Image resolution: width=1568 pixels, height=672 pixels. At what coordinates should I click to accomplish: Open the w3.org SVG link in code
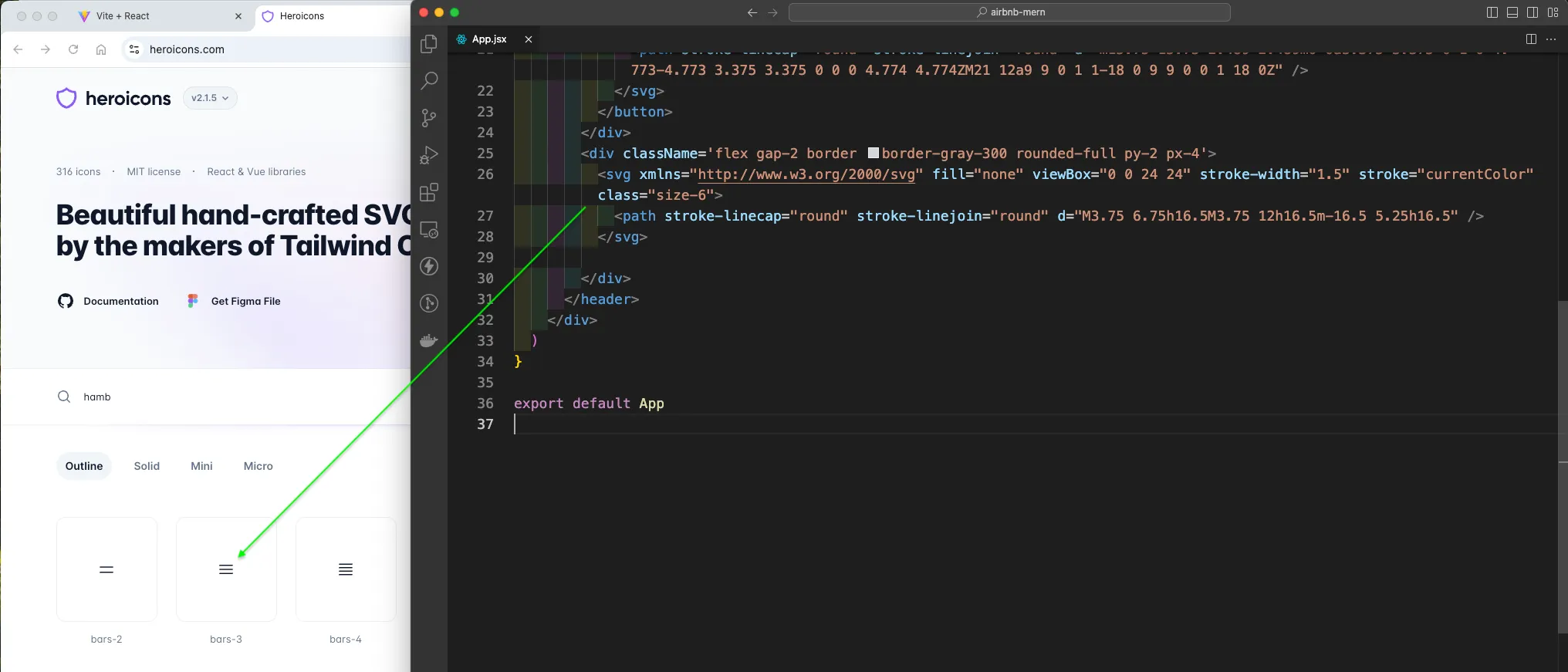click(x=806, y=174)
